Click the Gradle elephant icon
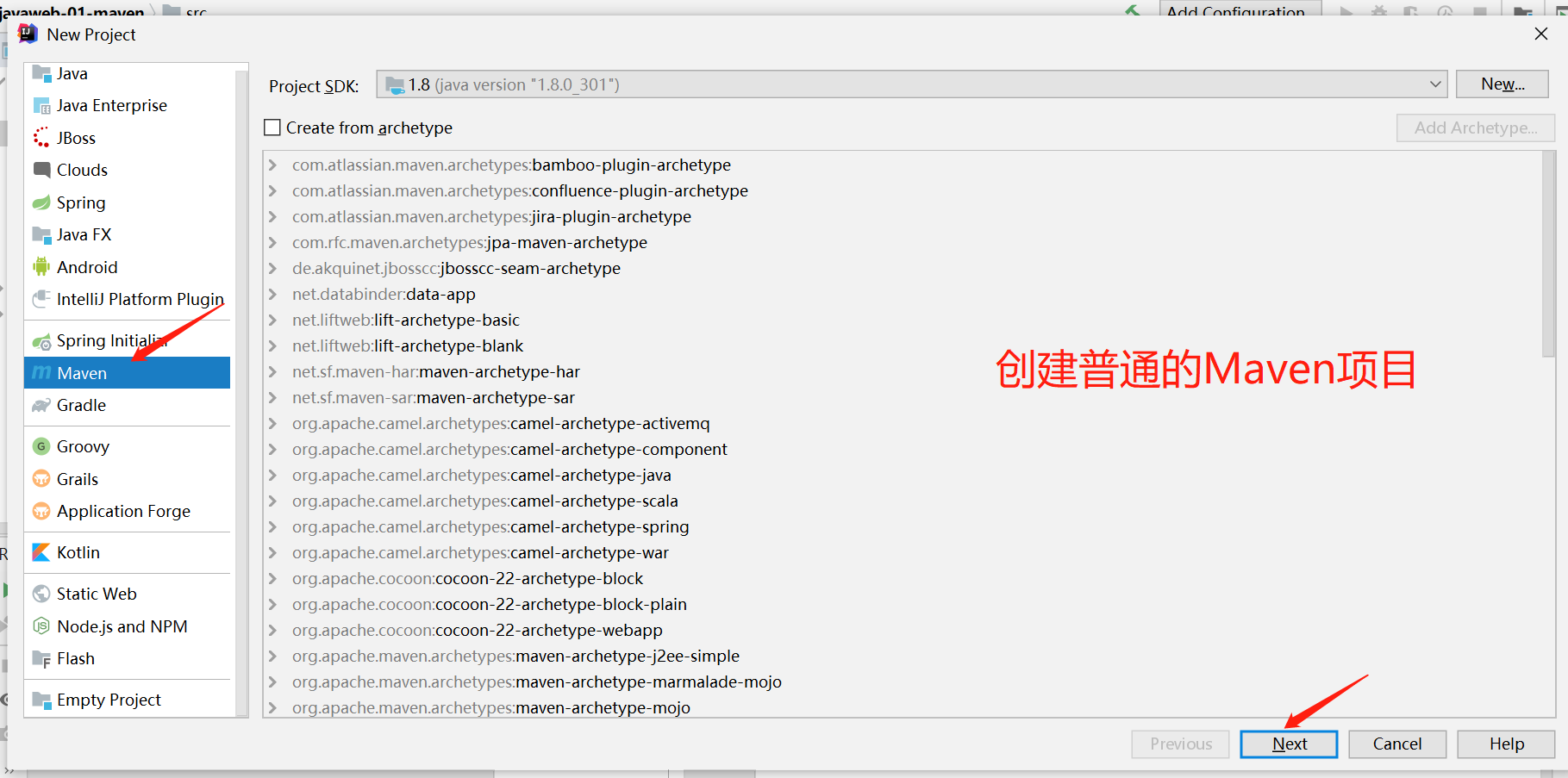 (41, 405)
